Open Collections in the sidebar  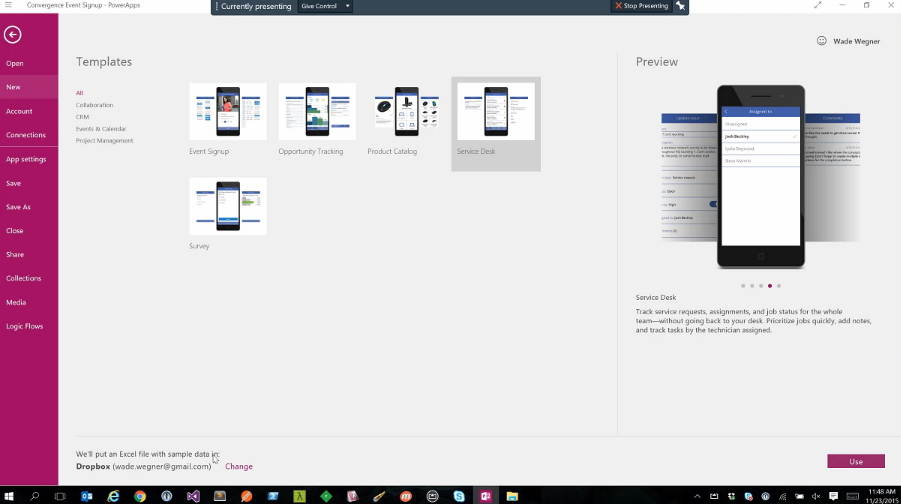24,278
